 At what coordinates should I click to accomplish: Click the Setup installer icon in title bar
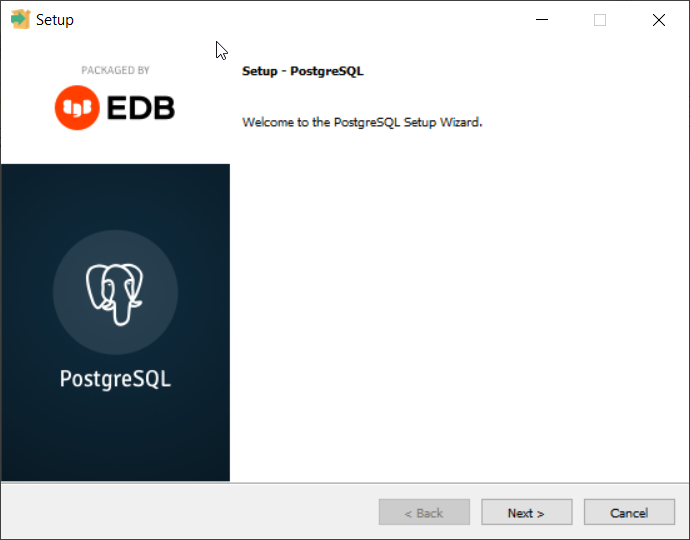[x=20, y=20]
